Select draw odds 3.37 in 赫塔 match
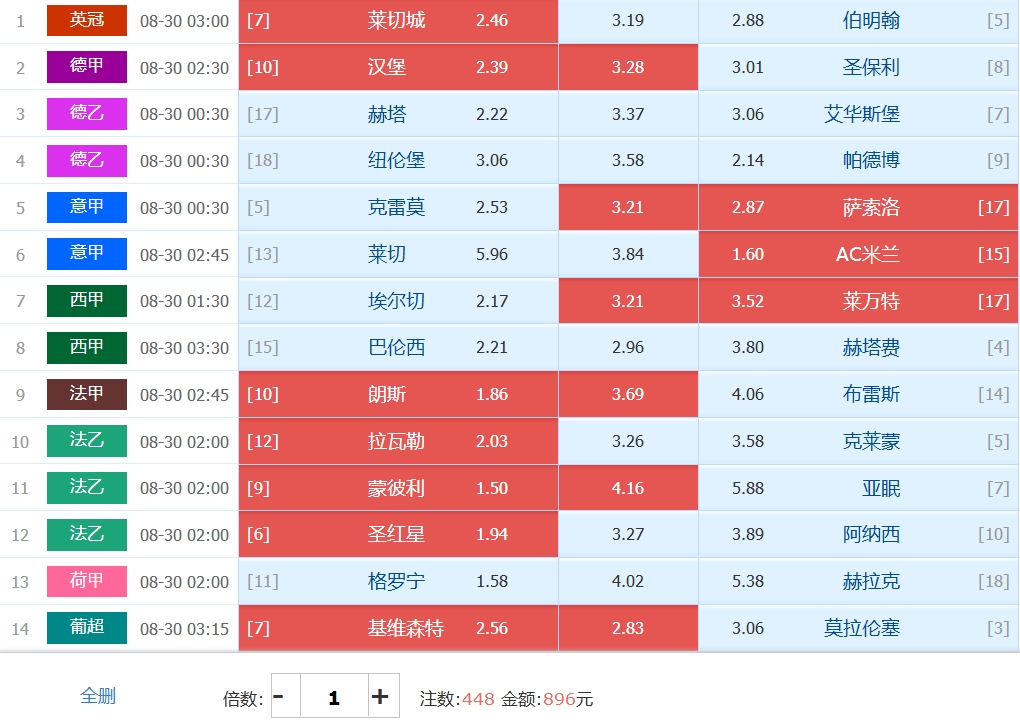This screenshot has height=721, width=1020. tap(628, 114)
